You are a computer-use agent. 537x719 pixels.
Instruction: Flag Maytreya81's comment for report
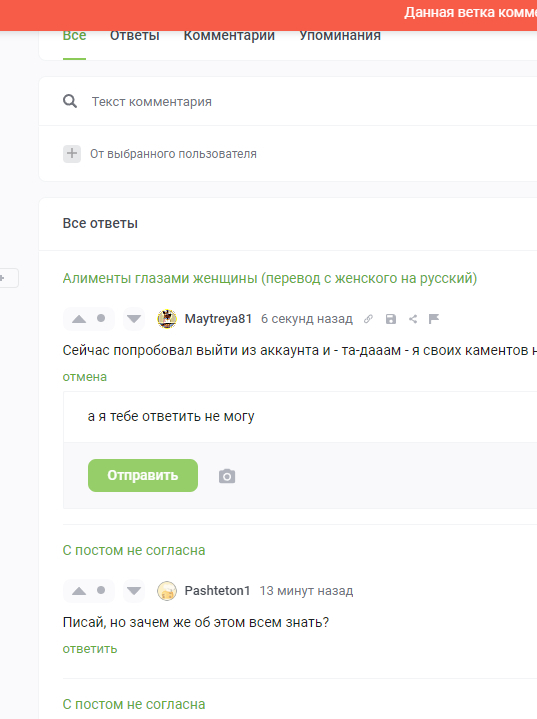(434, 319)
